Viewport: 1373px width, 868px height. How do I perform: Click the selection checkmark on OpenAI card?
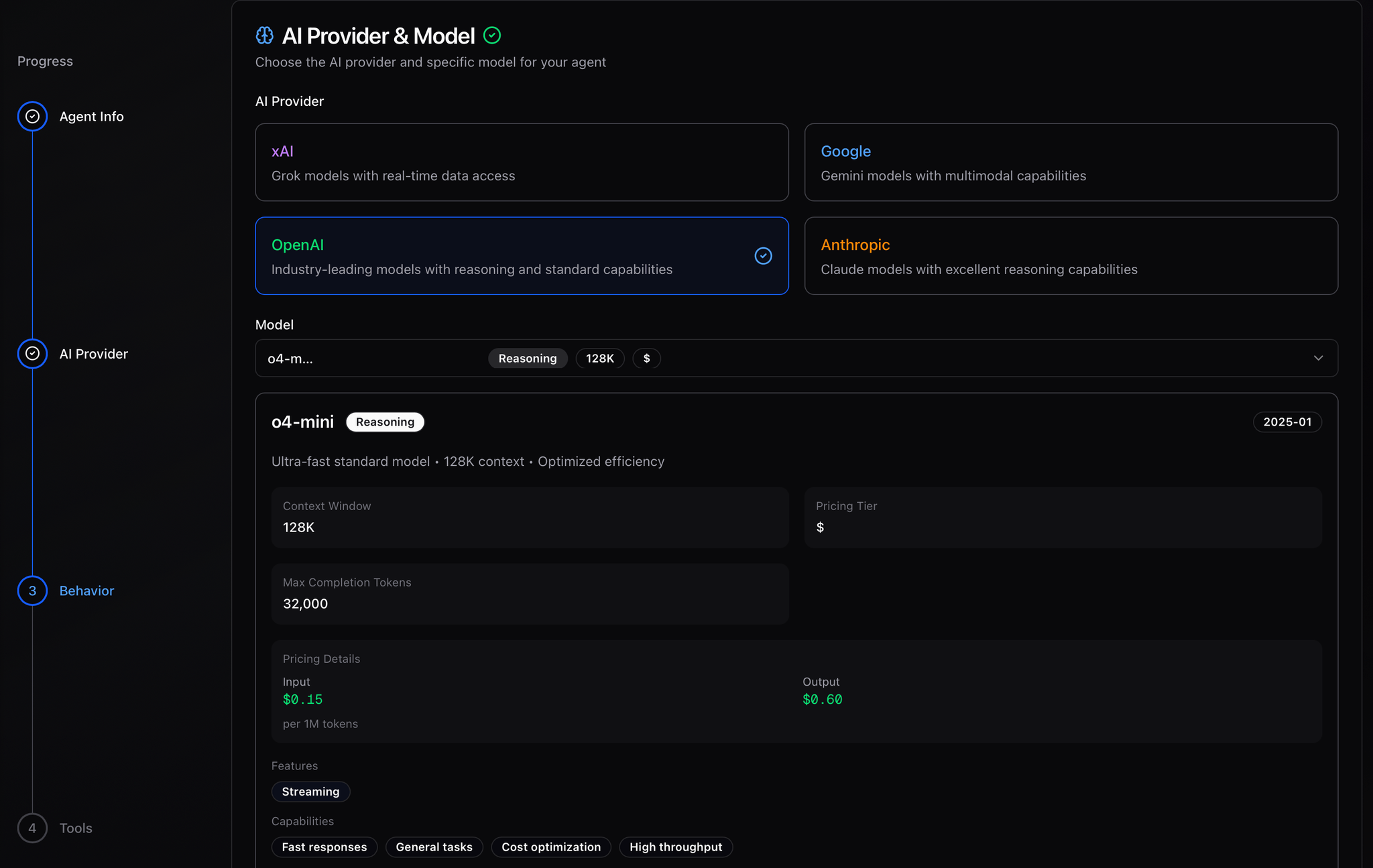[x=762, y=256]
